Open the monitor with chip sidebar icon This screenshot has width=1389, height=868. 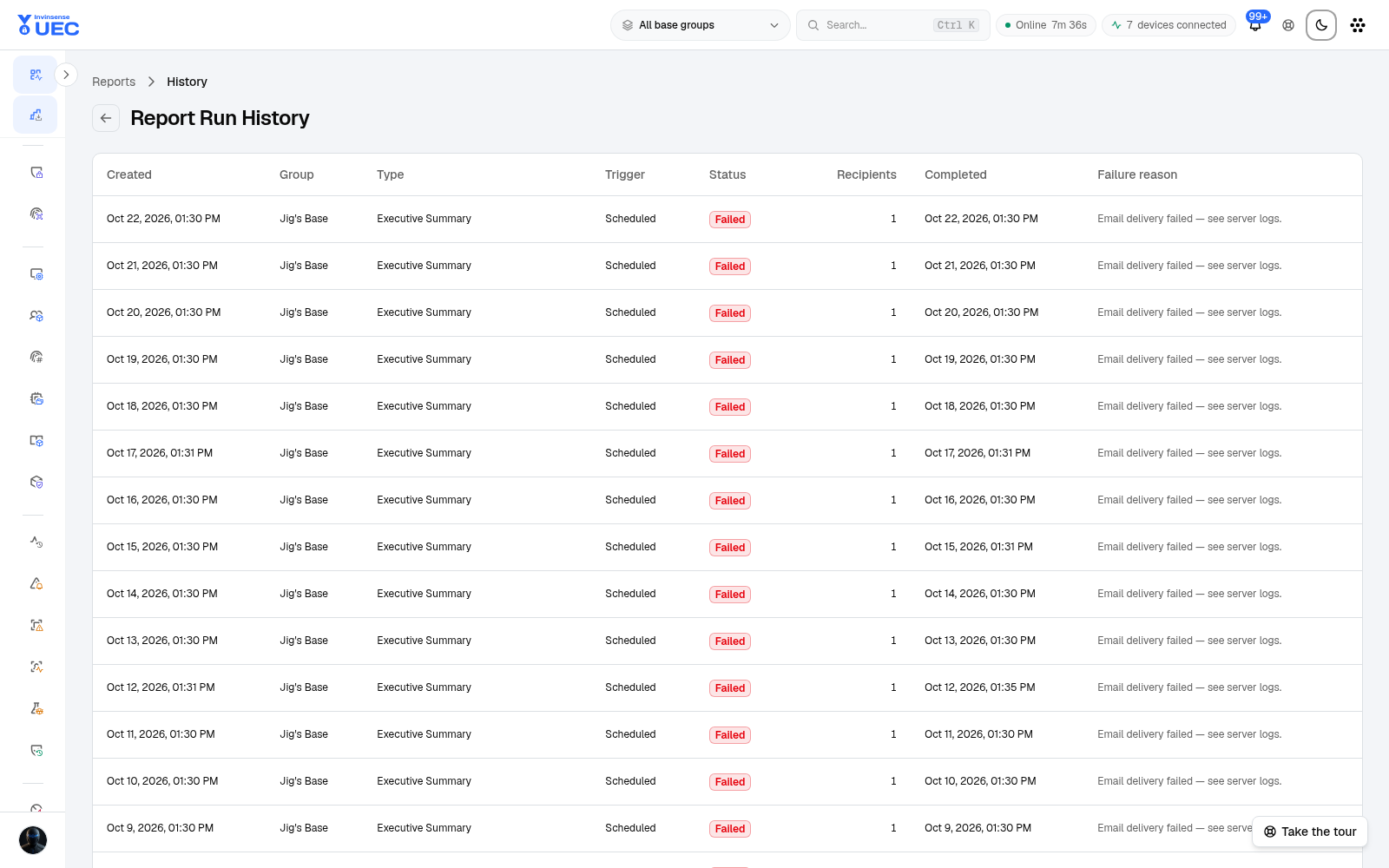tap(36, 273)
